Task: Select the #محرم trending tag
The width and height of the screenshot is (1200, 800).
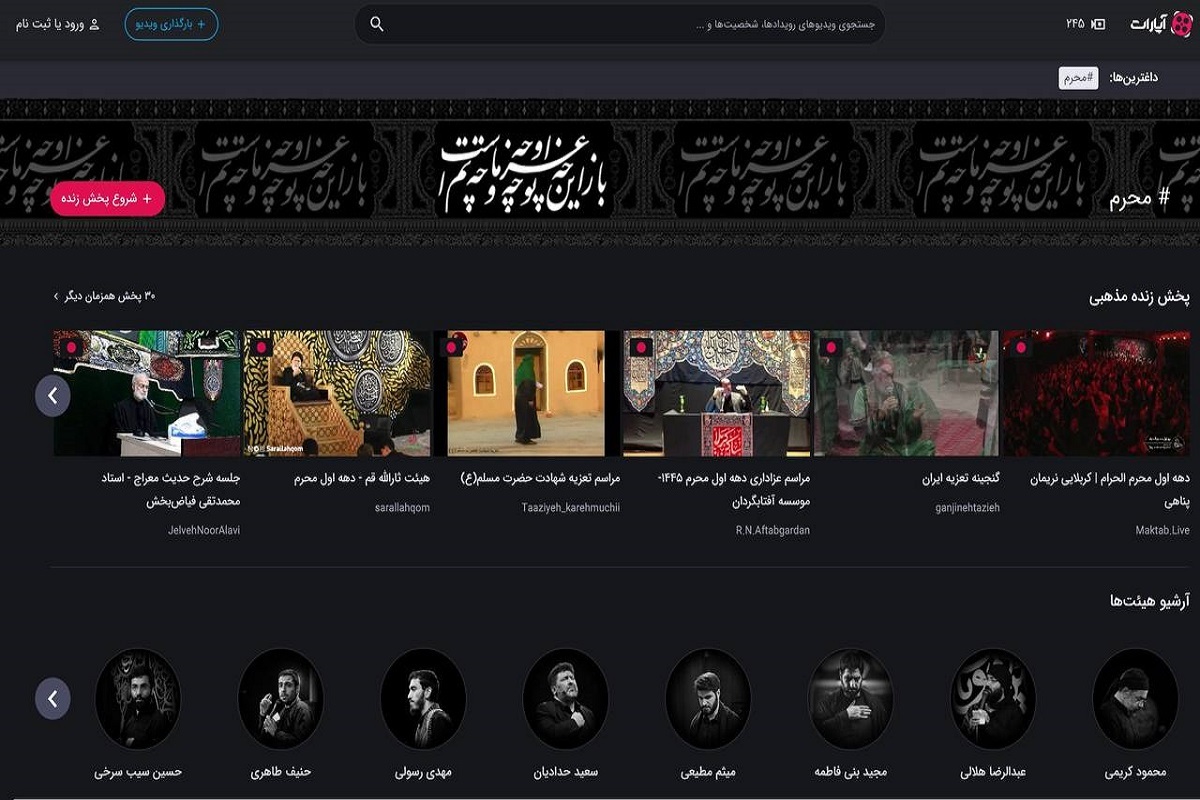Action: pyautogui.click(x=1078, y=78)
